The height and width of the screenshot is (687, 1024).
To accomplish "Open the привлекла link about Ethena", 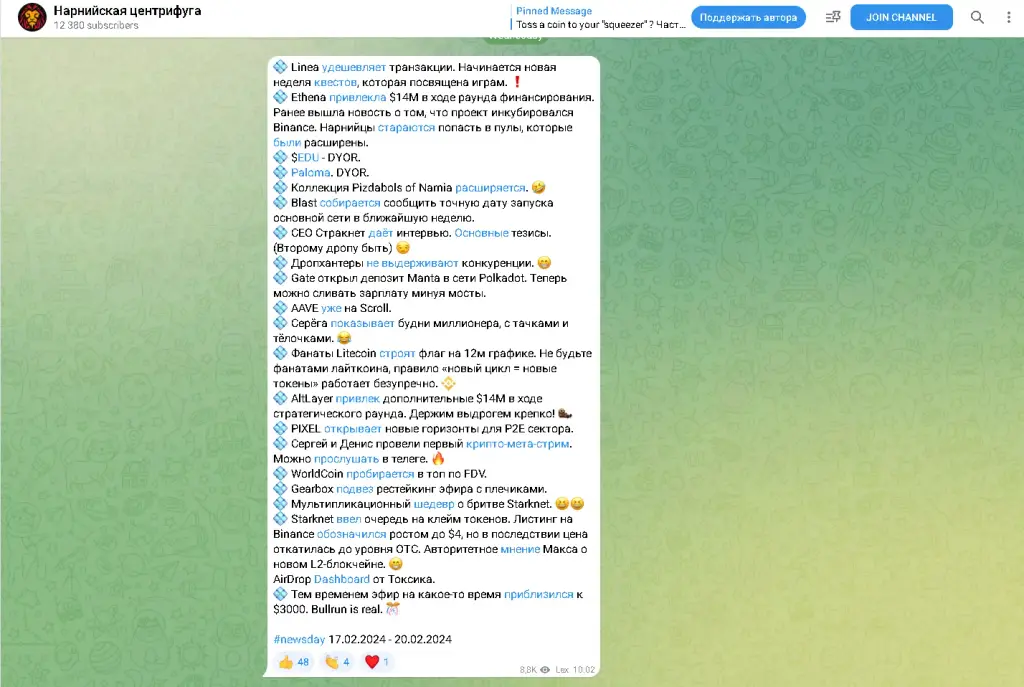I will tap(357, 97).
